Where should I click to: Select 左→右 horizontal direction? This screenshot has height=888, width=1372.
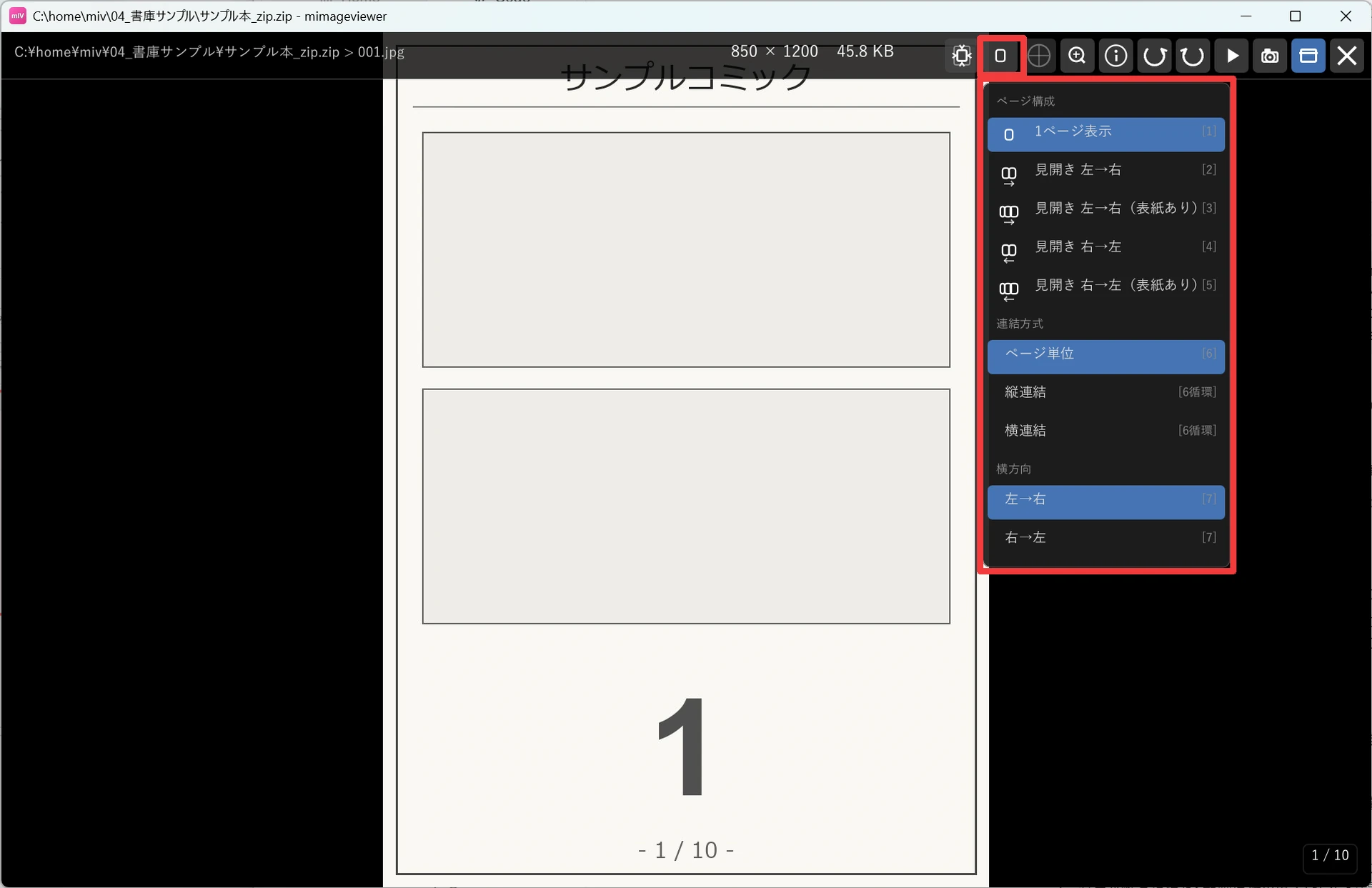click(1105, 502)
